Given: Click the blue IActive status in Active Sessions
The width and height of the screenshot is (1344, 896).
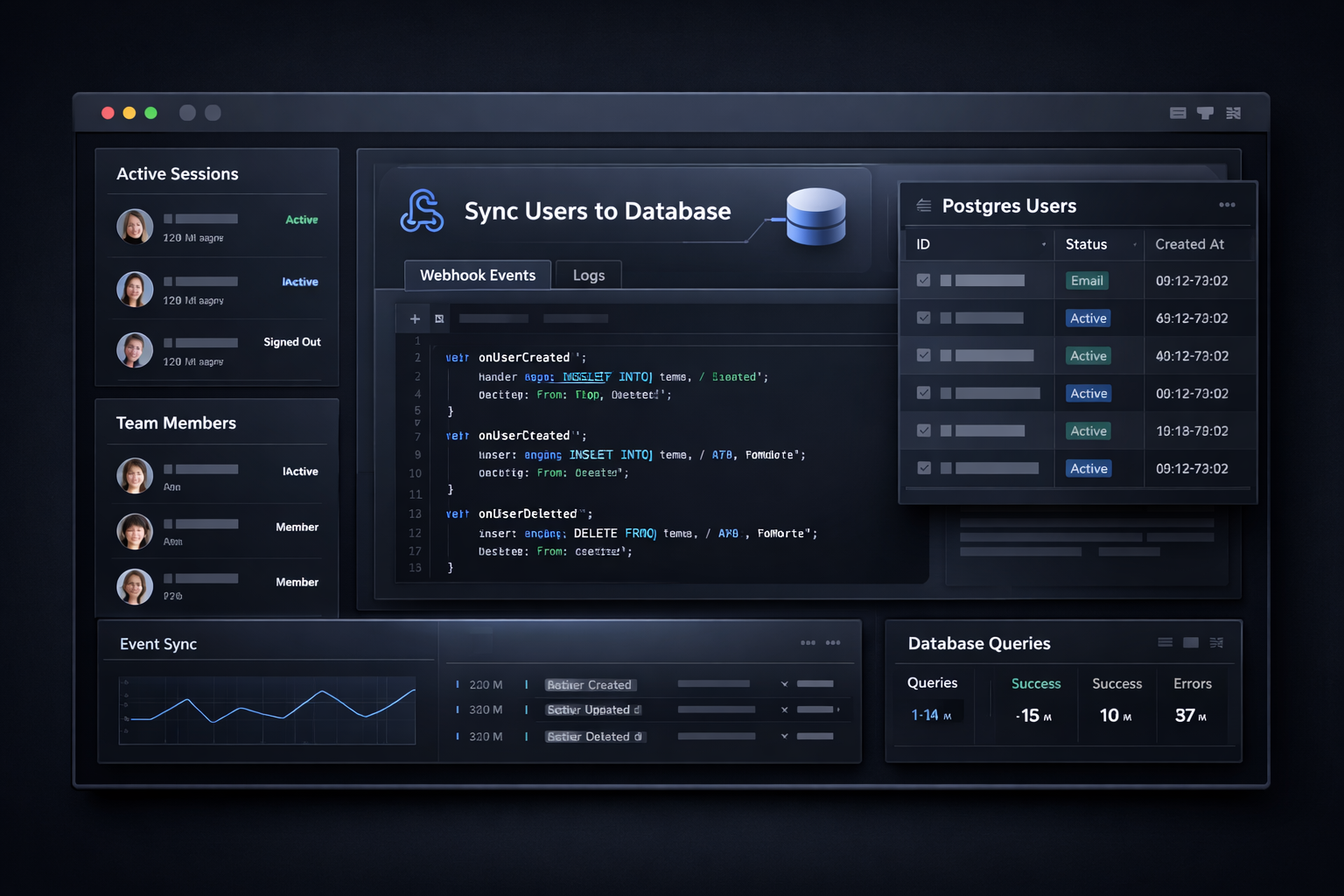Looking at the screenshot, I should click(300, 282).
